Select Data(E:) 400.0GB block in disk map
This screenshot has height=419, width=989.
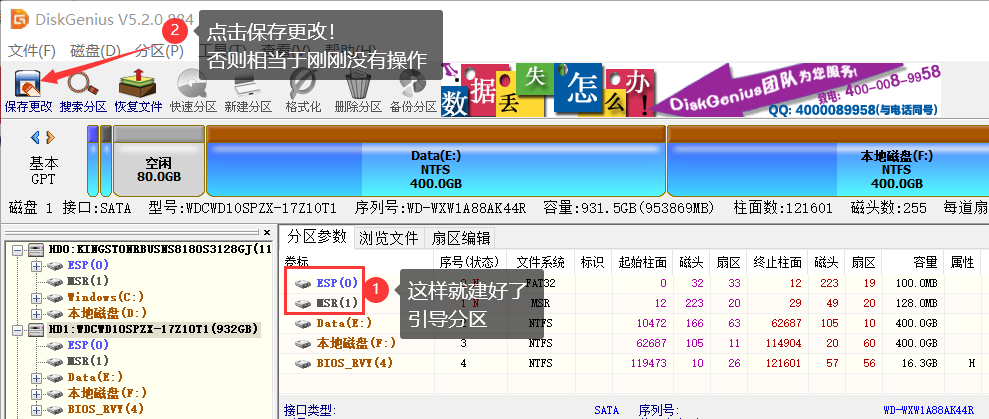(436, 161)
